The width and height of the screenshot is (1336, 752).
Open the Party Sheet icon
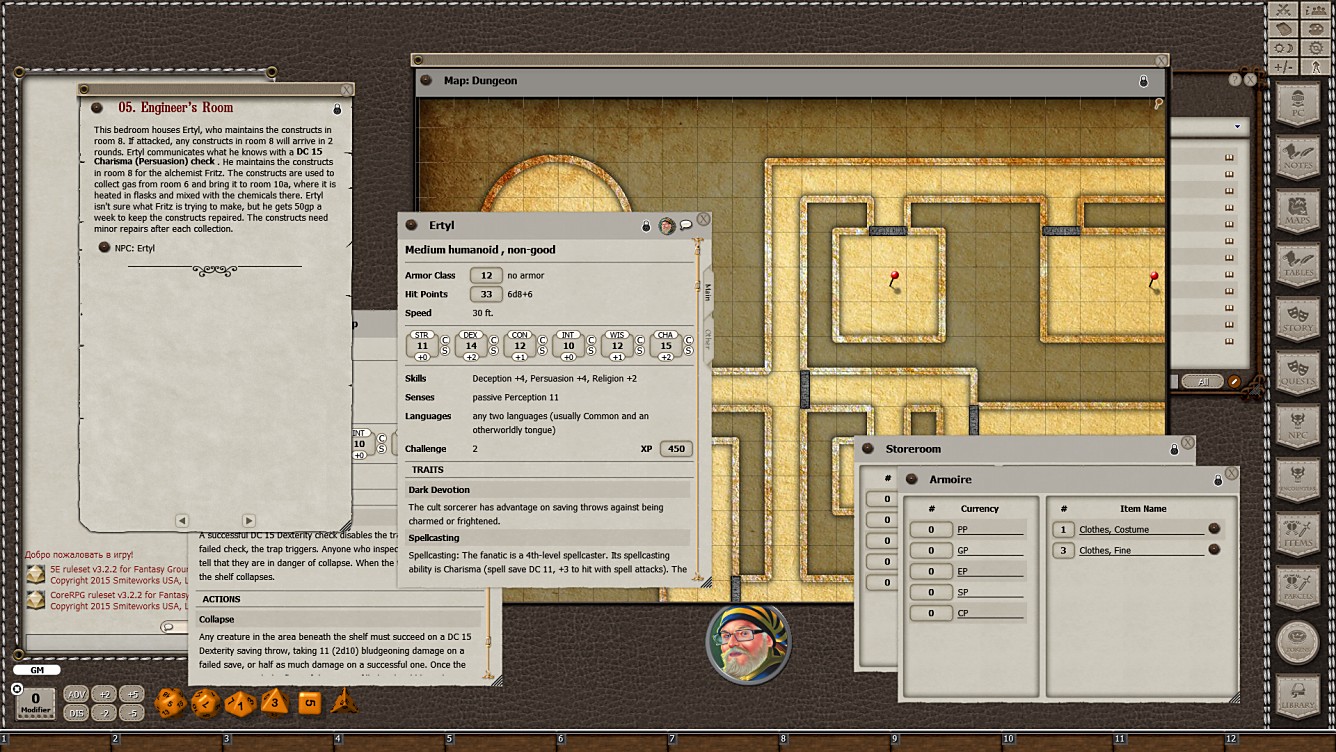point(1316,10)
